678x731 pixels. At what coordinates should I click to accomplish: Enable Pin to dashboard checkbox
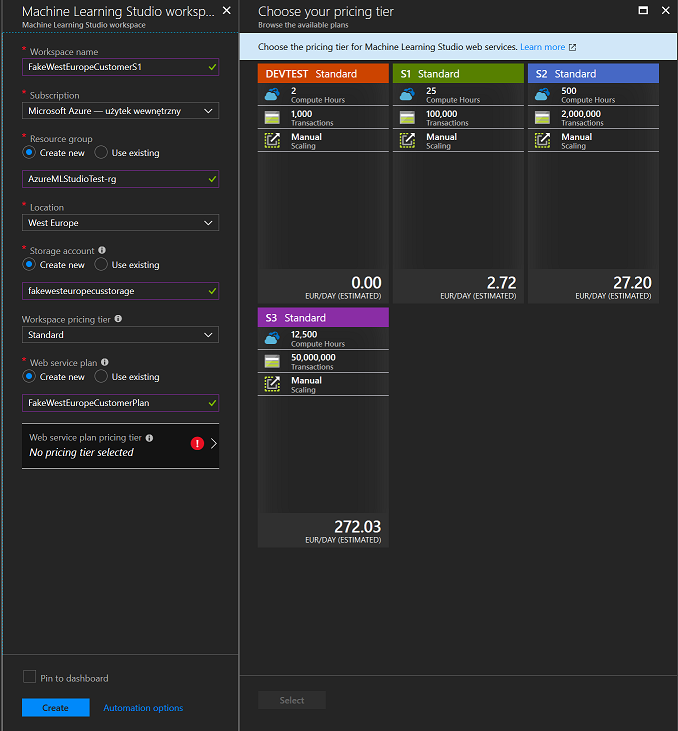pyautogui.click(x=29, y=677)
